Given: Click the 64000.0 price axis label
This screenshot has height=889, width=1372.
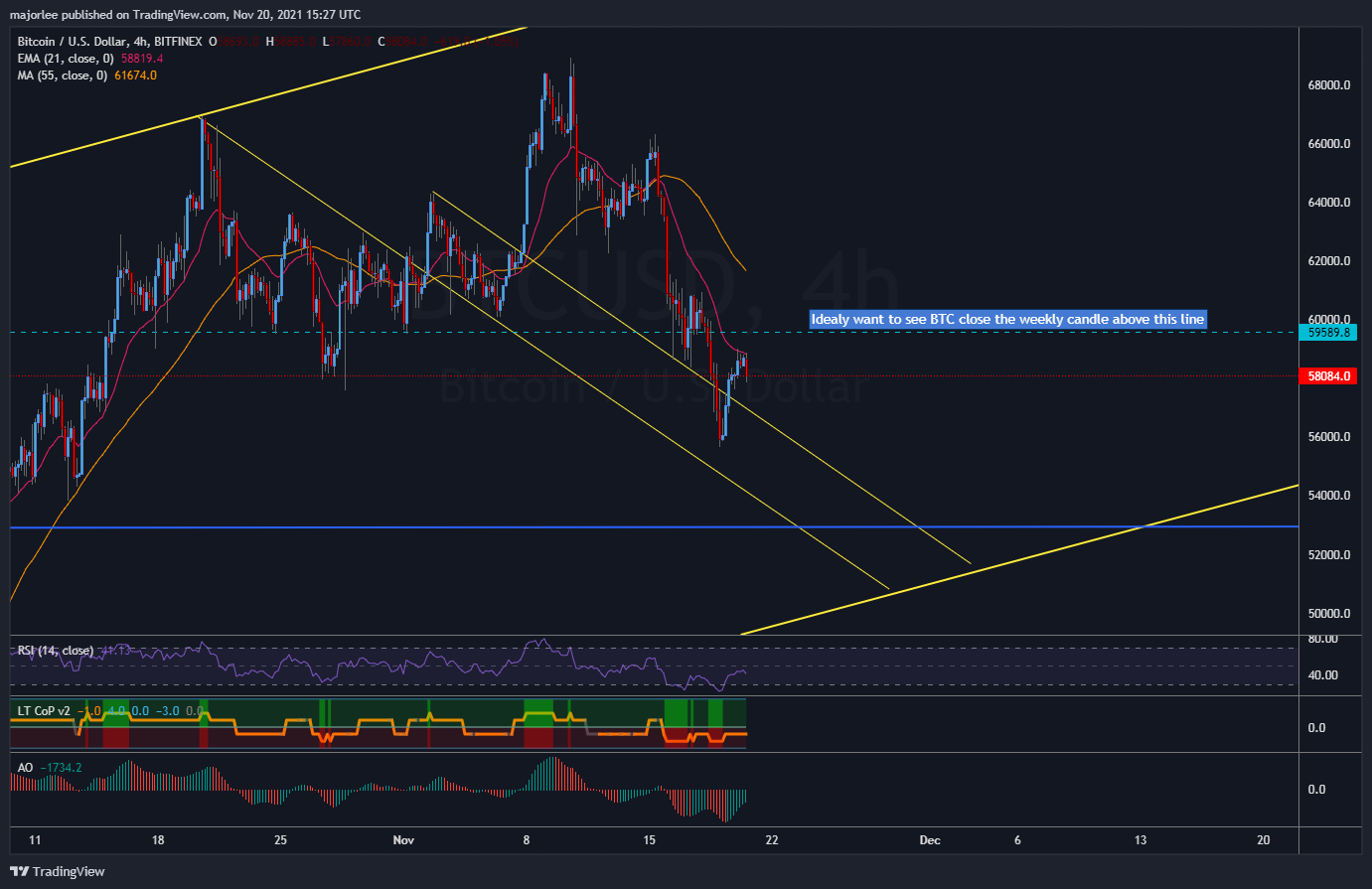Looking at the screenshot, I should 1329,203.
